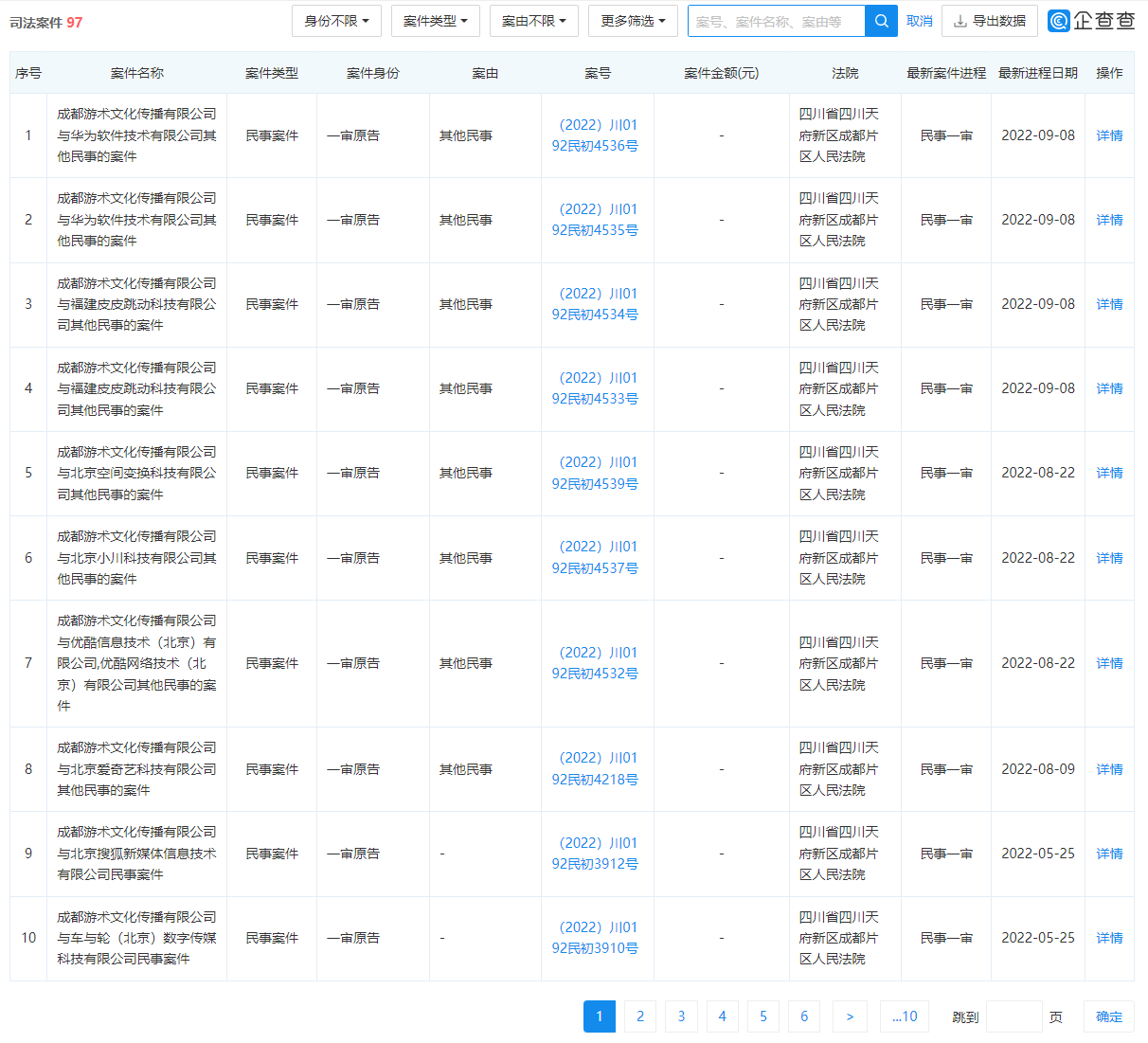The width and height of the screenshot is (1148, 1043).
Task: Go to page 2 in pagination
Action: 639,1016
